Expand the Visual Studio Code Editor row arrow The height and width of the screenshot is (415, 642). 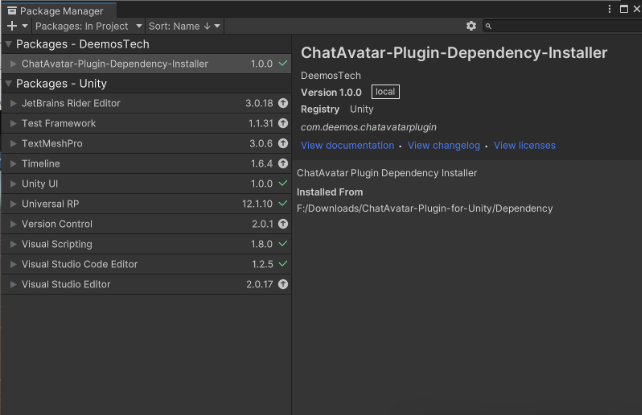pyautogui.click(x=13, y=264)
